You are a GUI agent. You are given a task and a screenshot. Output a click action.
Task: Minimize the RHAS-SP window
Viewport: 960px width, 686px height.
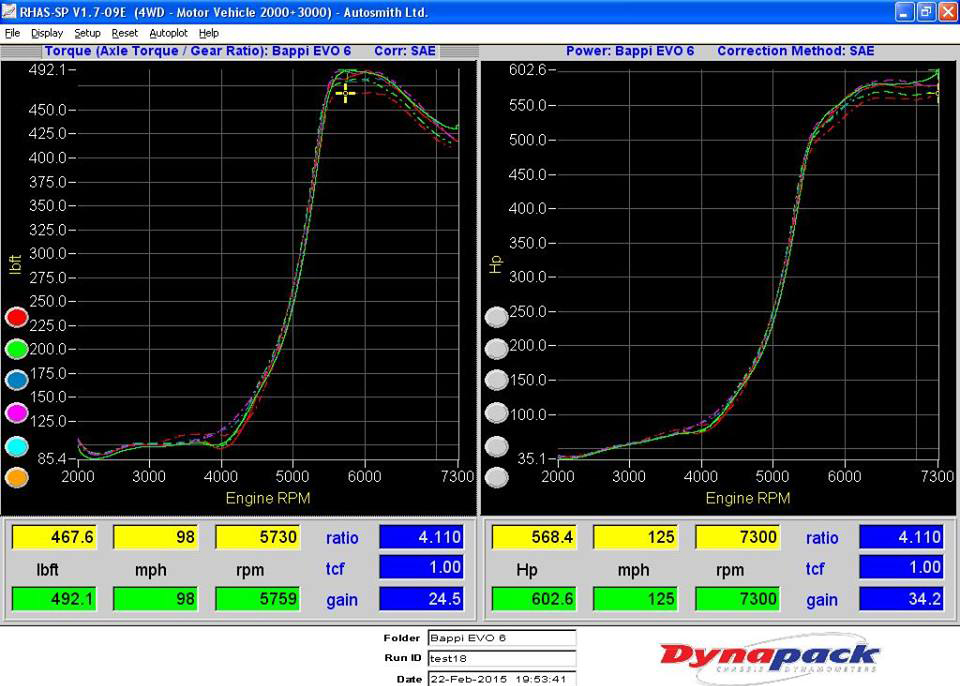pyautogui.click(x=904, y=12)
